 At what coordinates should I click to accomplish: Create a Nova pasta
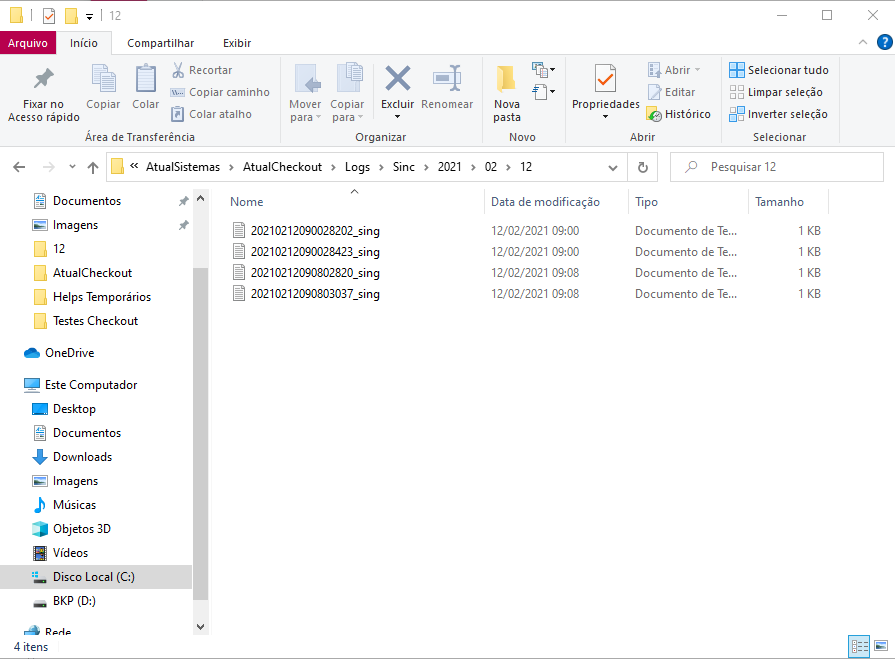click(x=507, y=93)
